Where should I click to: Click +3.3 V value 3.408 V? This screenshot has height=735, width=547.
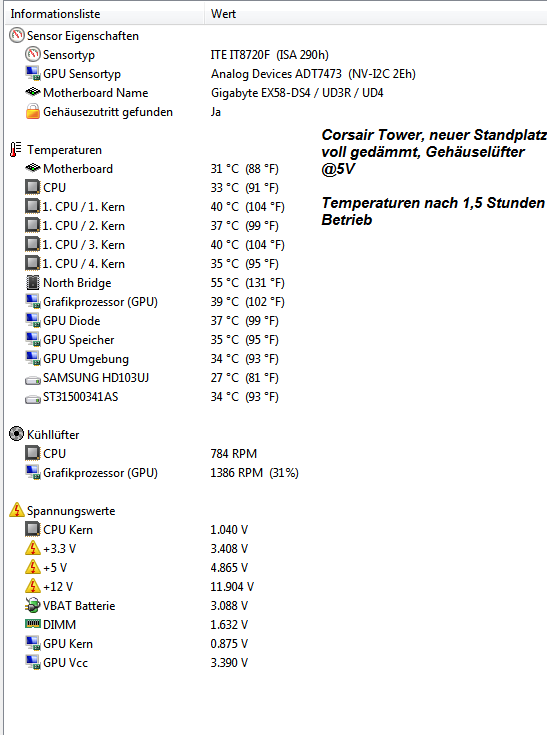click(229, 548)
